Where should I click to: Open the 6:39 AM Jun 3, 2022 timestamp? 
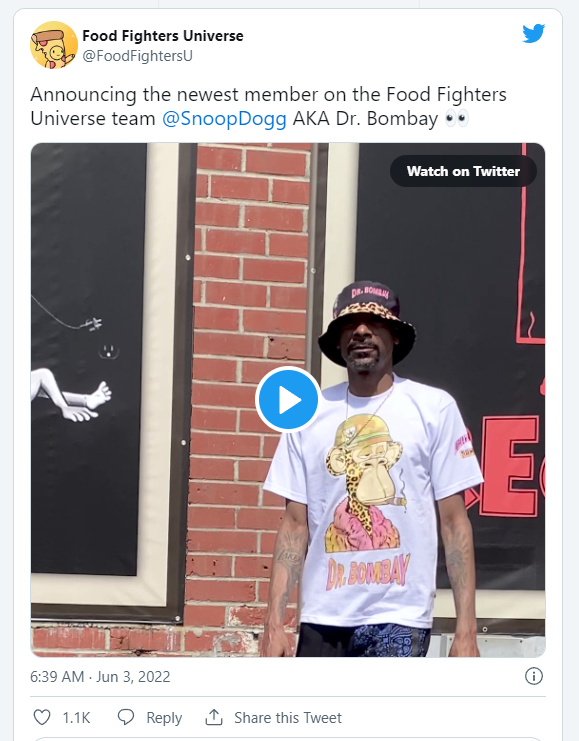100,677
